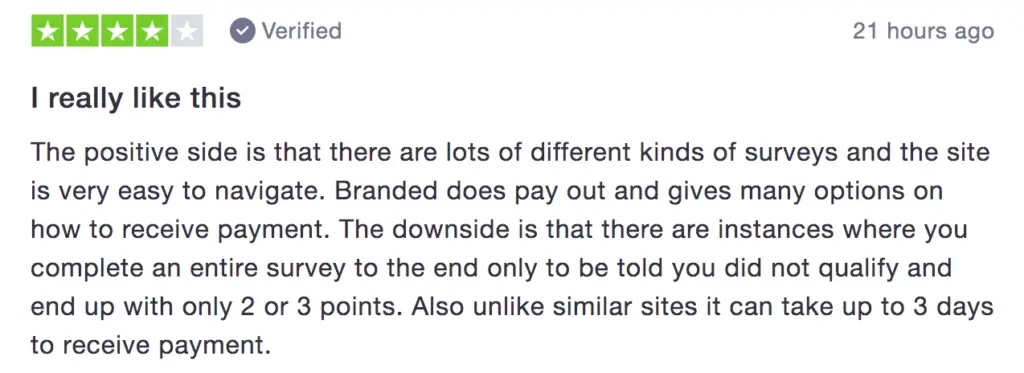This screenshot has height=373, width=1024.
Task: Click the final line to receive payment
Action: click(150, 345)
